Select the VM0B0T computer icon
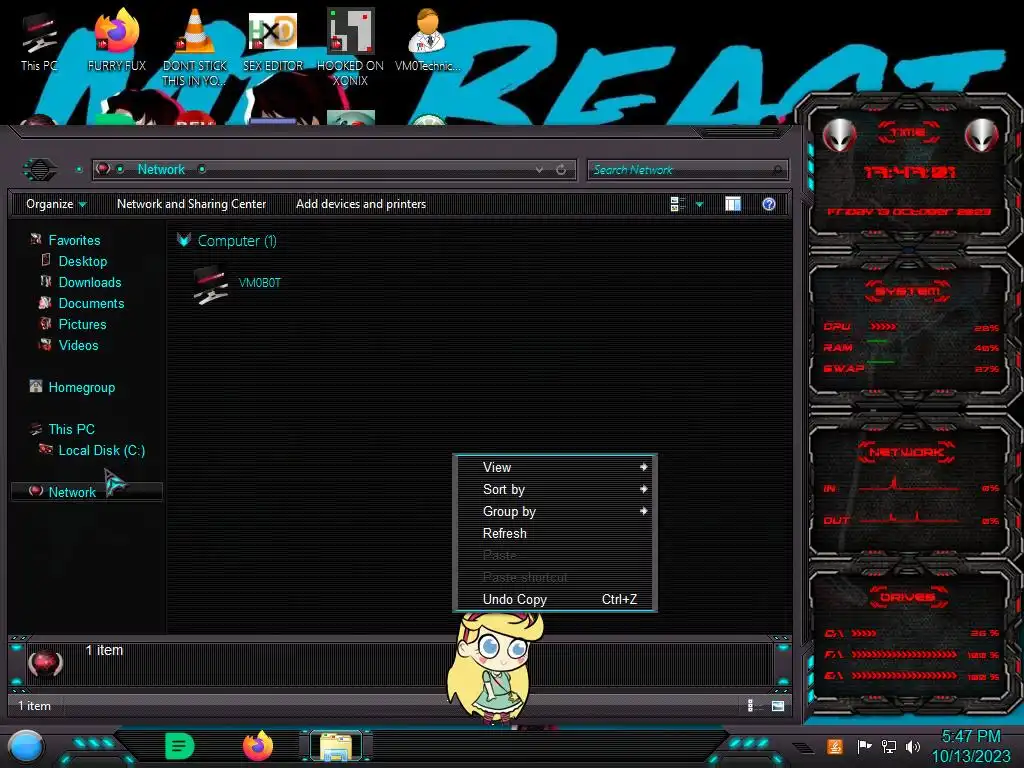Screen dimensions: 1024x768 coord(210,285)
